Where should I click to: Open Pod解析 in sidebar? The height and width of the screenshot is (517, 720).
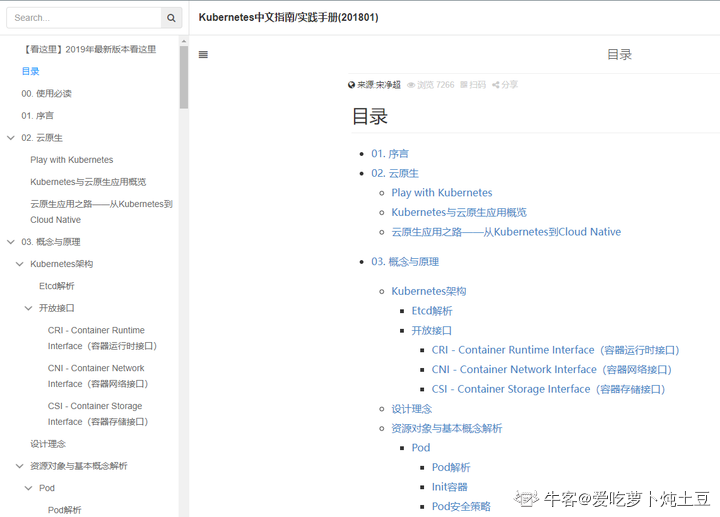(65, 510)
